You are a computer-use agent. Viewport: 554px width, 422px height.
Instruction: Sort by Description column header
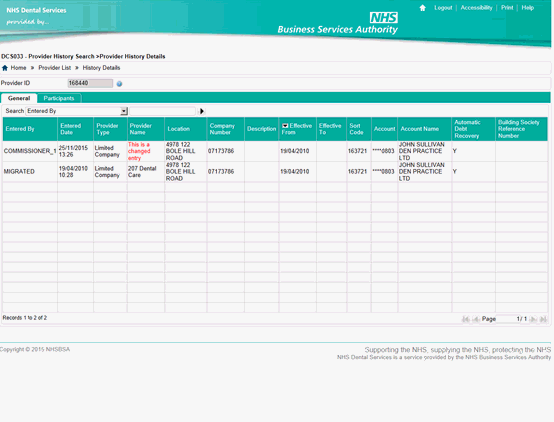pos(261,129)
